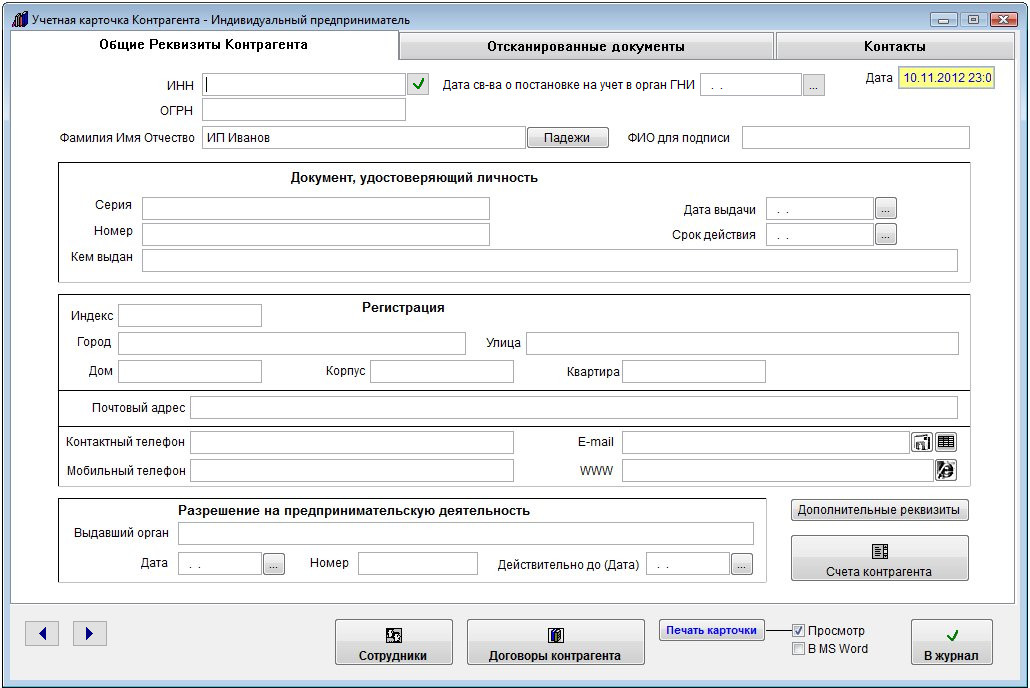
Task: Open date picker for Действительно до (Дата)
Action: click(x=741, y=564)
